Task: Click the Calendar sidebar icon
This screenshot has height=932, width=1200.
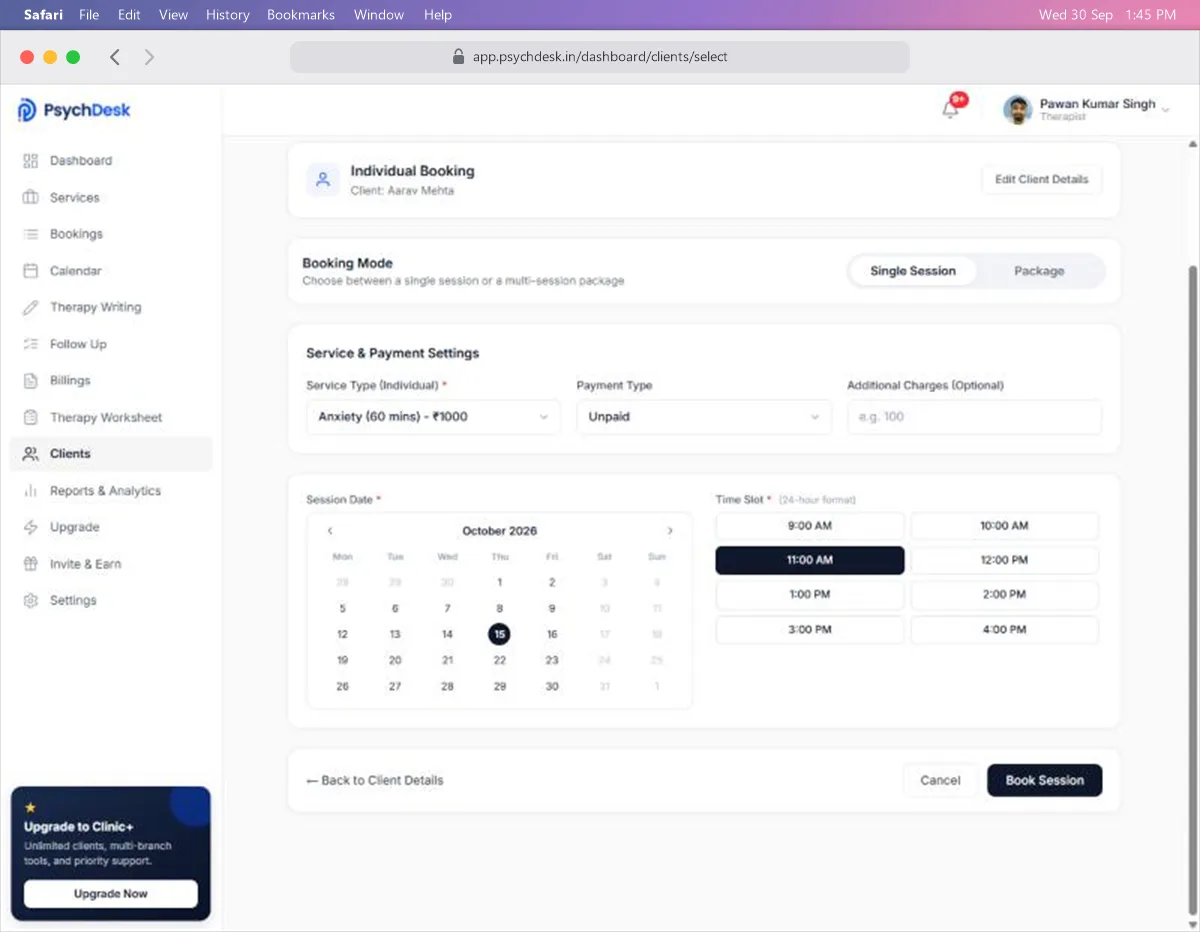Action: (x=30, y=271)
